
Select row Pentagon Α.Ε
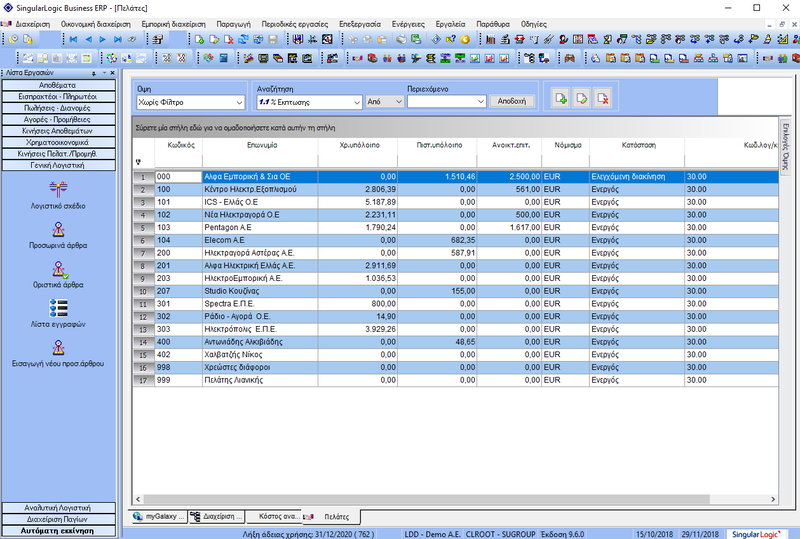tap(455, 228)
